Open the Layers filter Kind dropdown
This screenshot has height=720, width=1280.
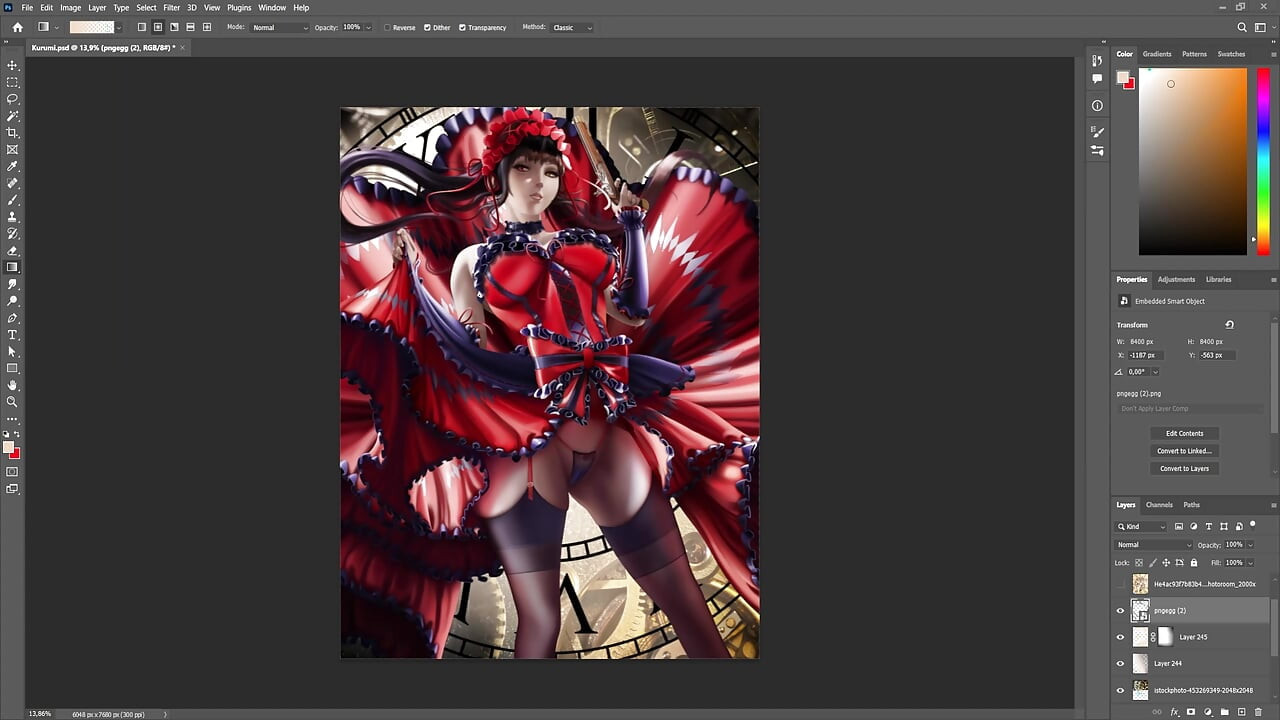(x=1142, y=526)
